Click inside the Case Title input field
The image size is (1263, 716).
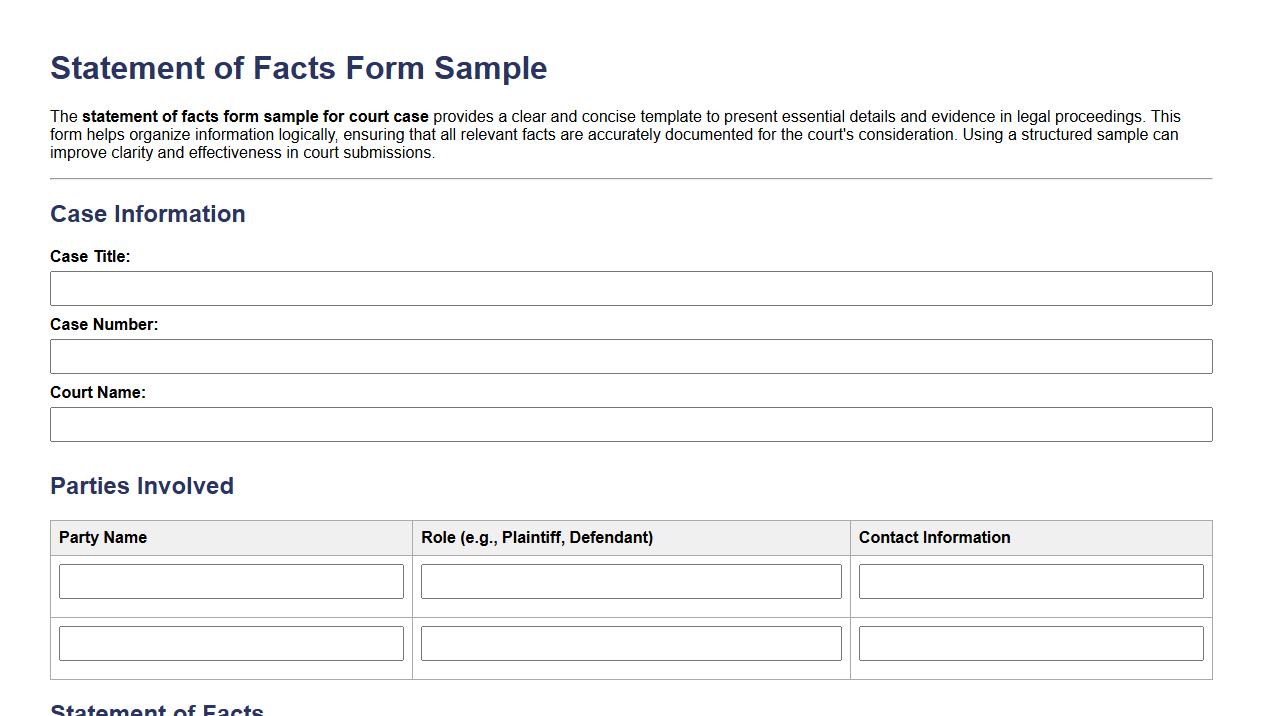631,288
